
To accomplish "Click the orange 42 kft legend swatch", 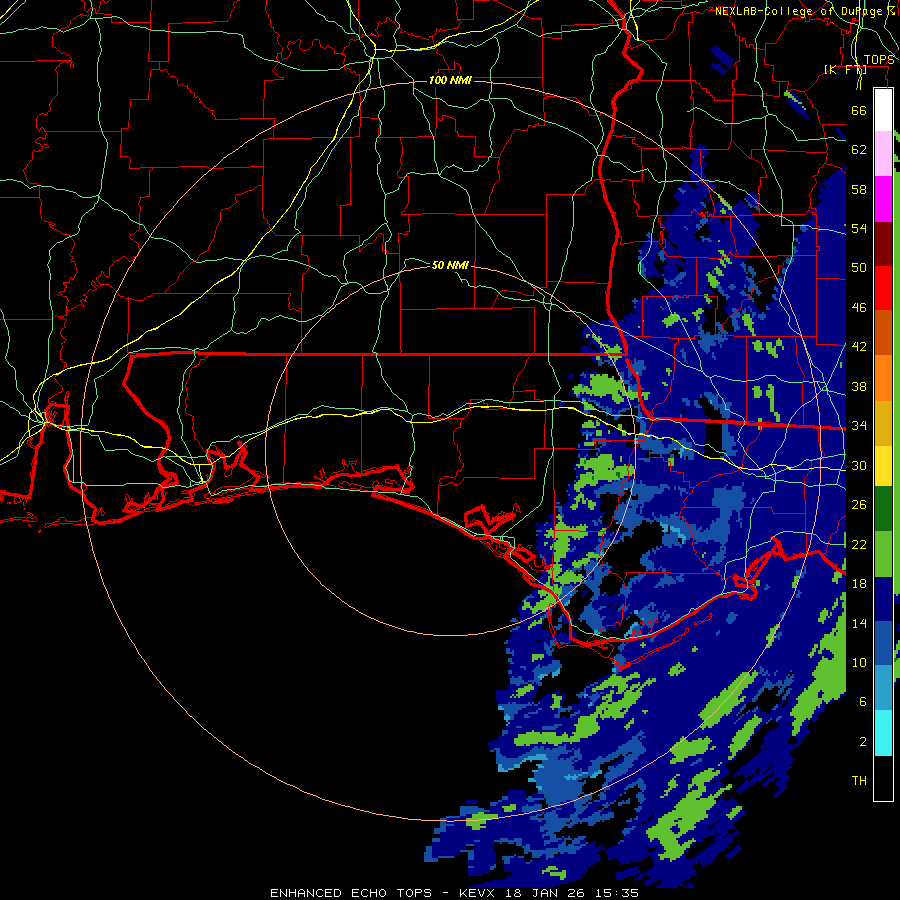I will (883, 378).
